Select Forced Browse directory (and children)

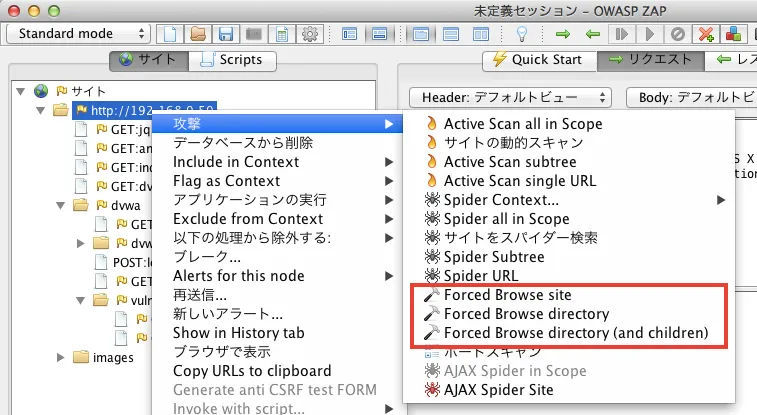tap(569, 333)
